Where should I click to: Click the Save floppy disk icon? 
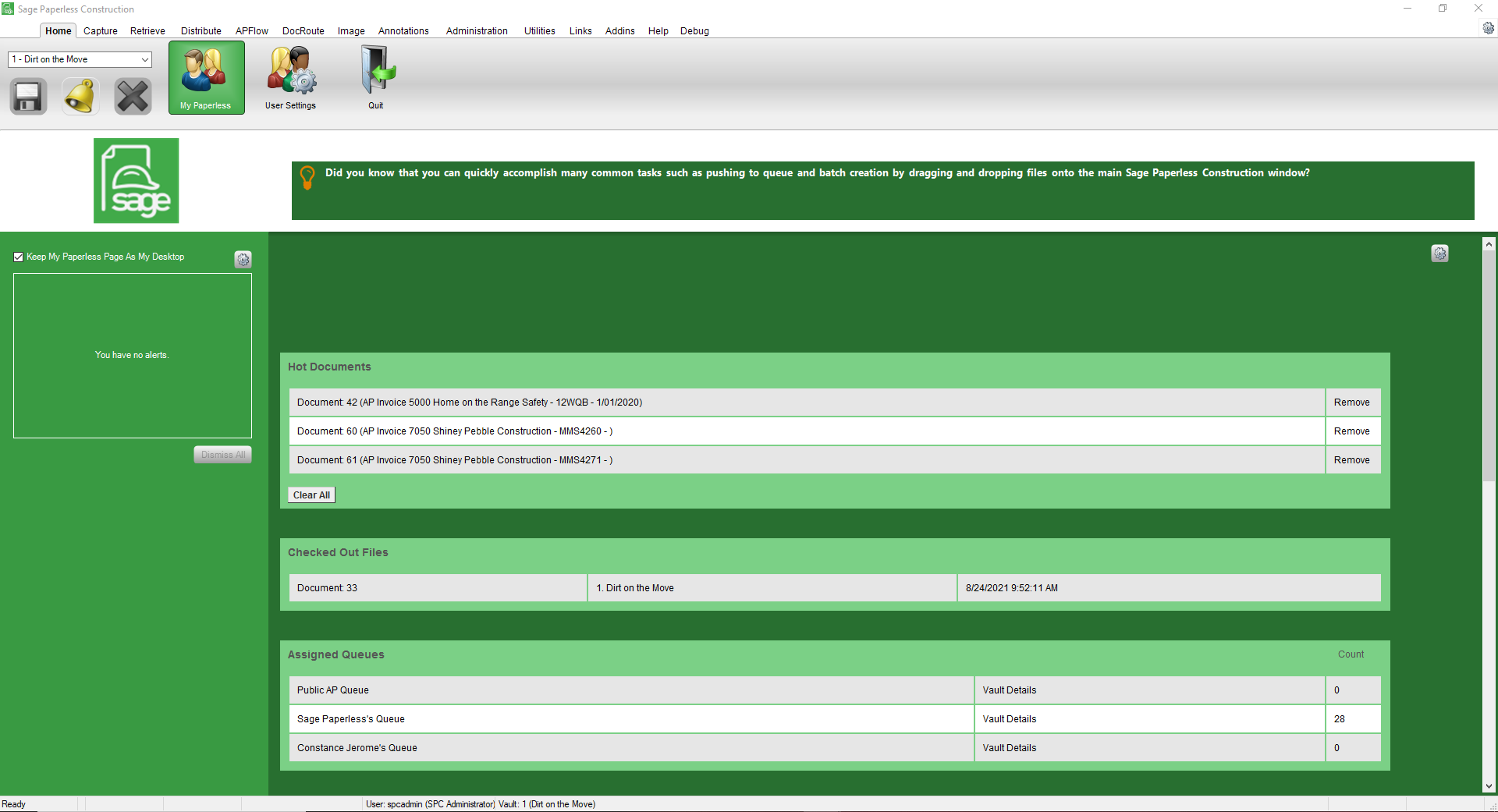(29, 97)
